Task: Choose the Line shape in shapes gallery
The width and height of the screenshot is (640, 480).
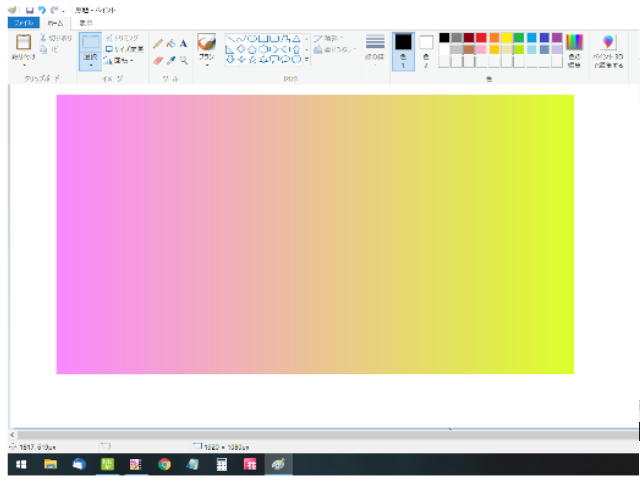Action: click(x=231, y=39)
